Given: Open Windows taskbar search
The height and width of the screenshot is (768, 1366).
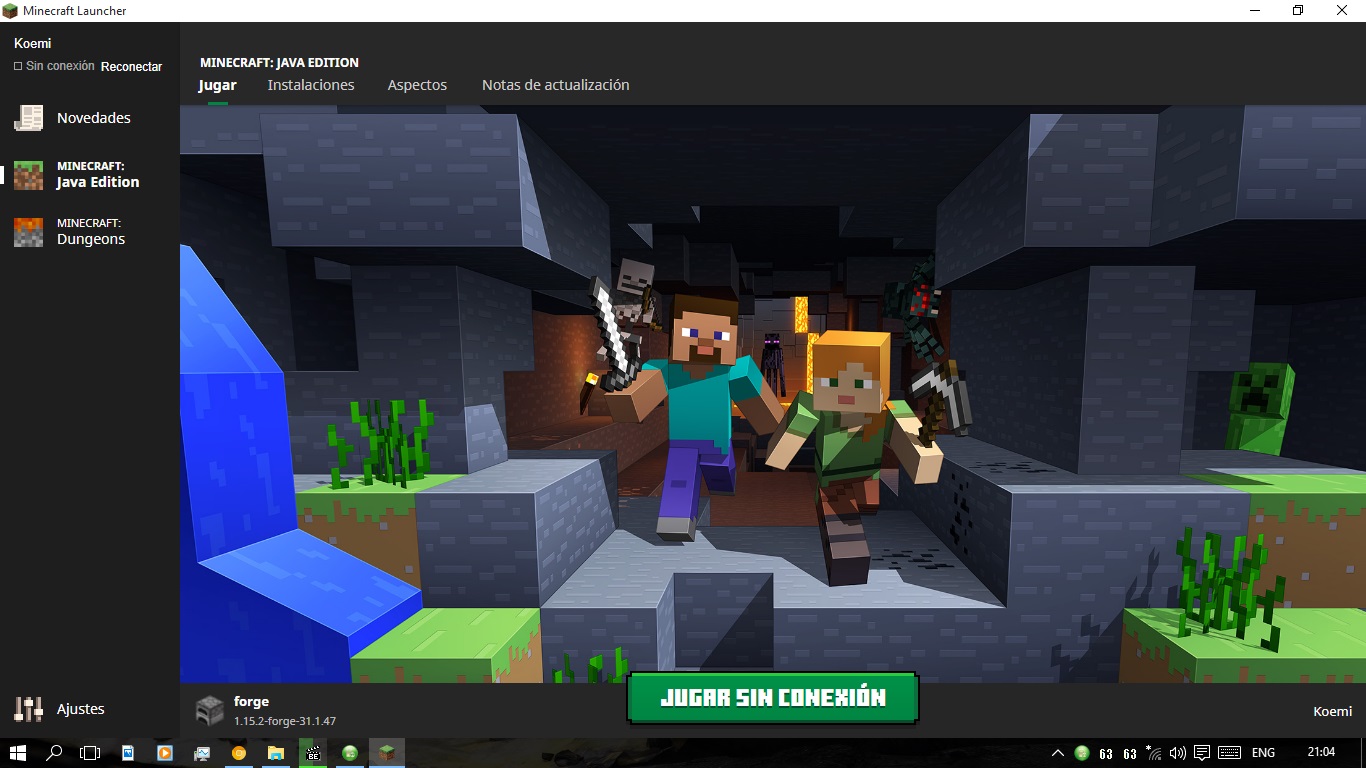Looking at the screenshot, I should [x=54, y=753].
